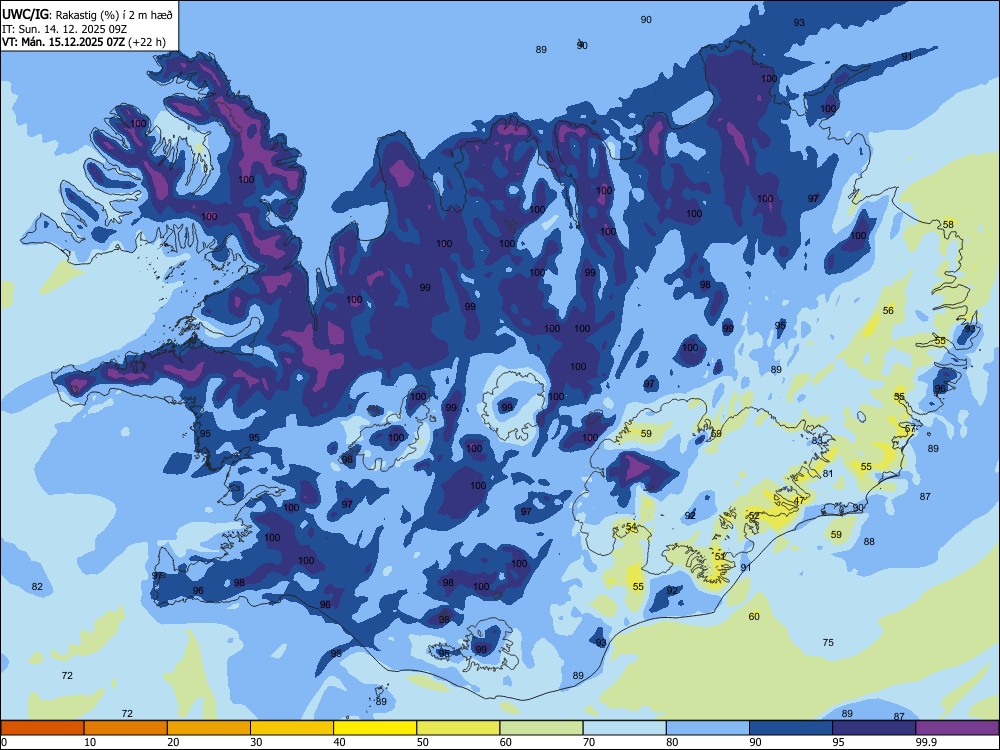Screen dimensions: 1000x750
Task: Click the humidity value '88' on the map
Action: [869, 541]
